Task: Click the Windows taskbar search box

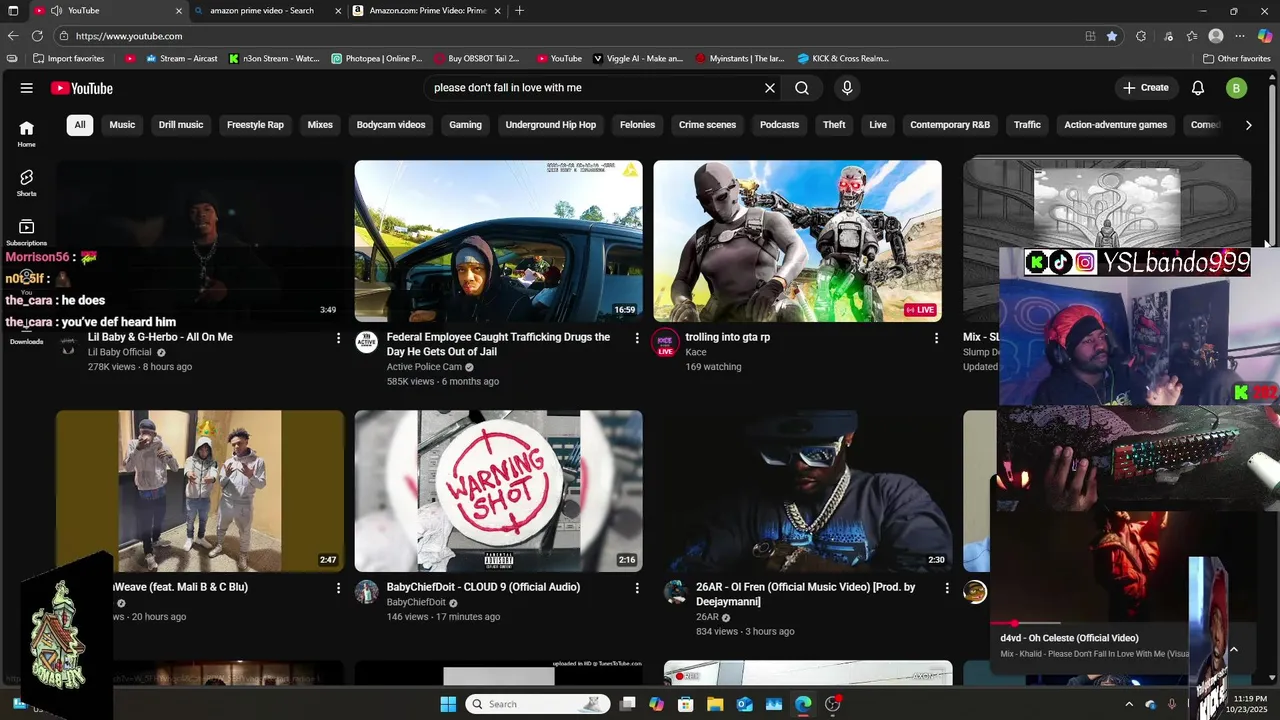Action: click(538, 704)
